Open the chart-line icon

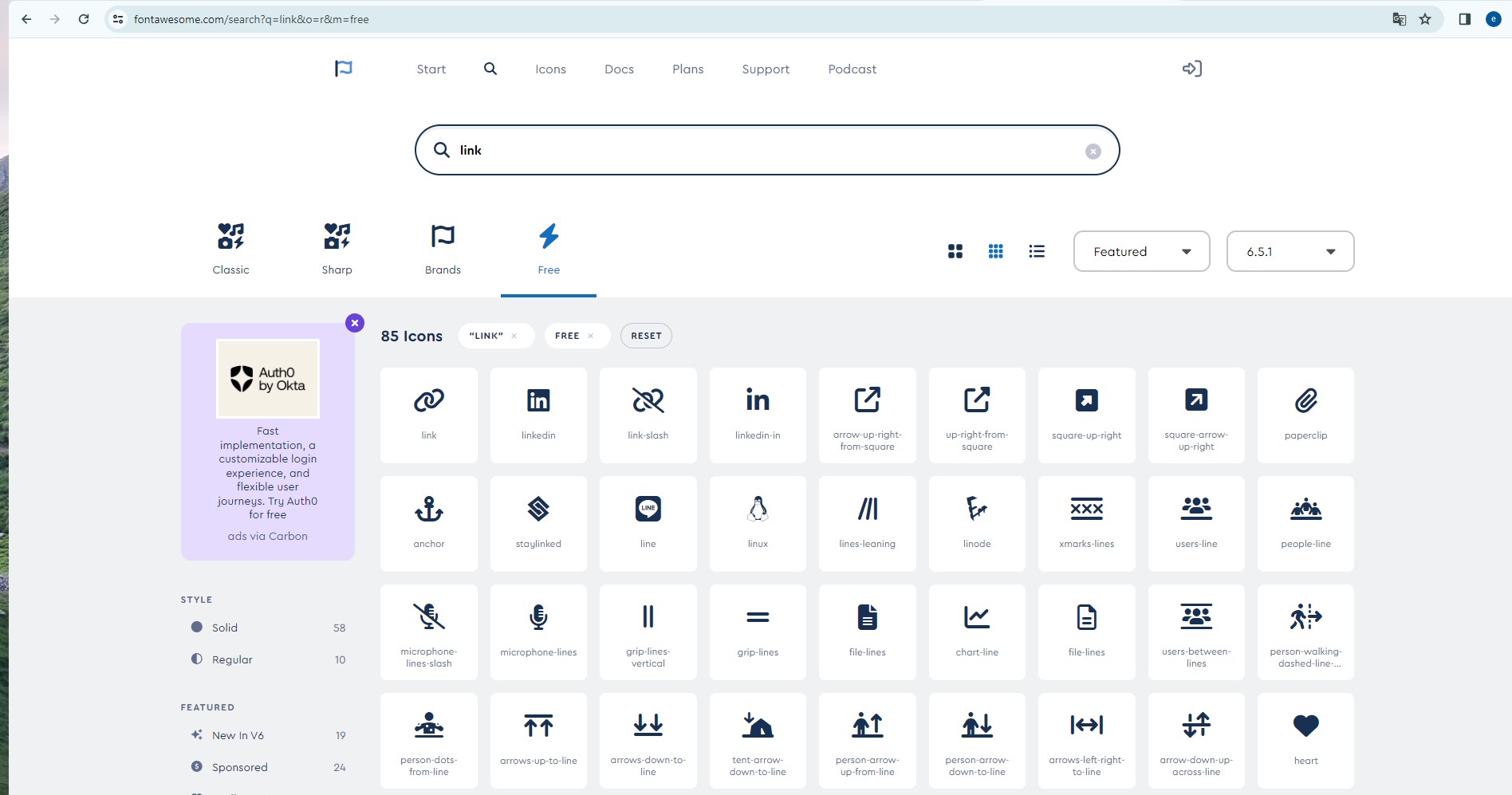click(977, 632)
